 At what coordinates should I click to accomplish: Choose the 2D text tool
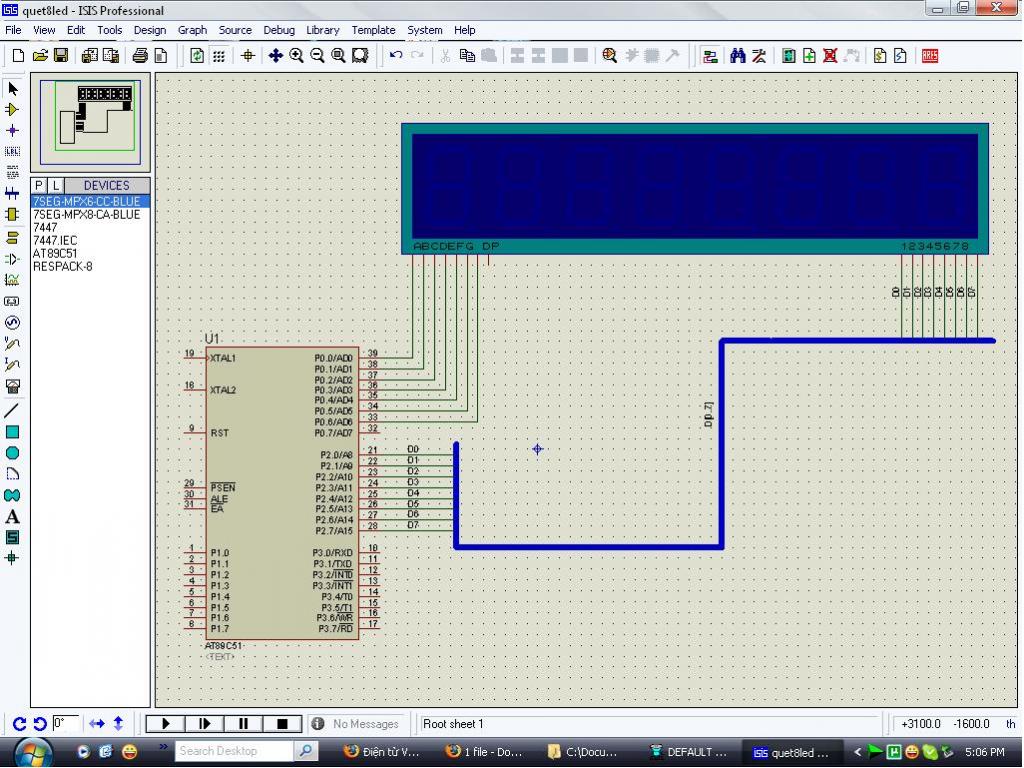coord(12,517)
